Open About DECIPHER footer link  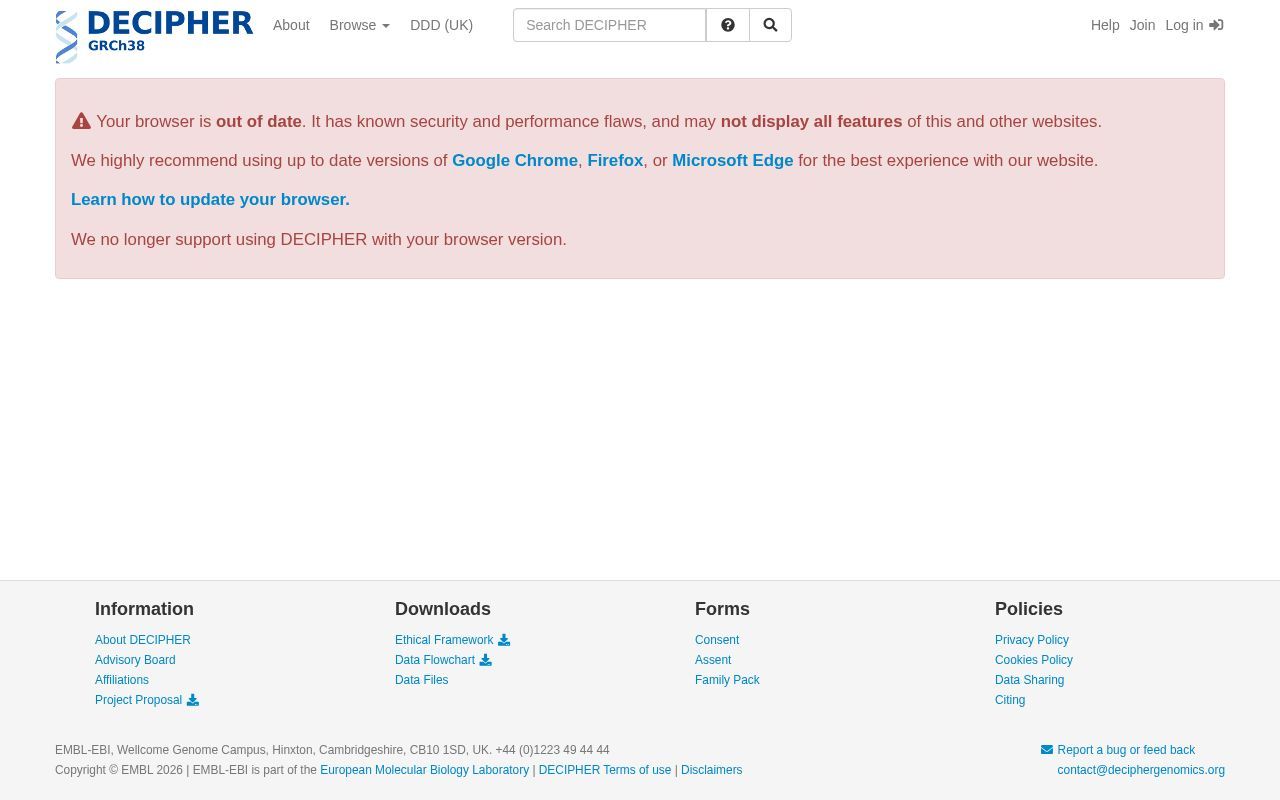pos(143,640)
